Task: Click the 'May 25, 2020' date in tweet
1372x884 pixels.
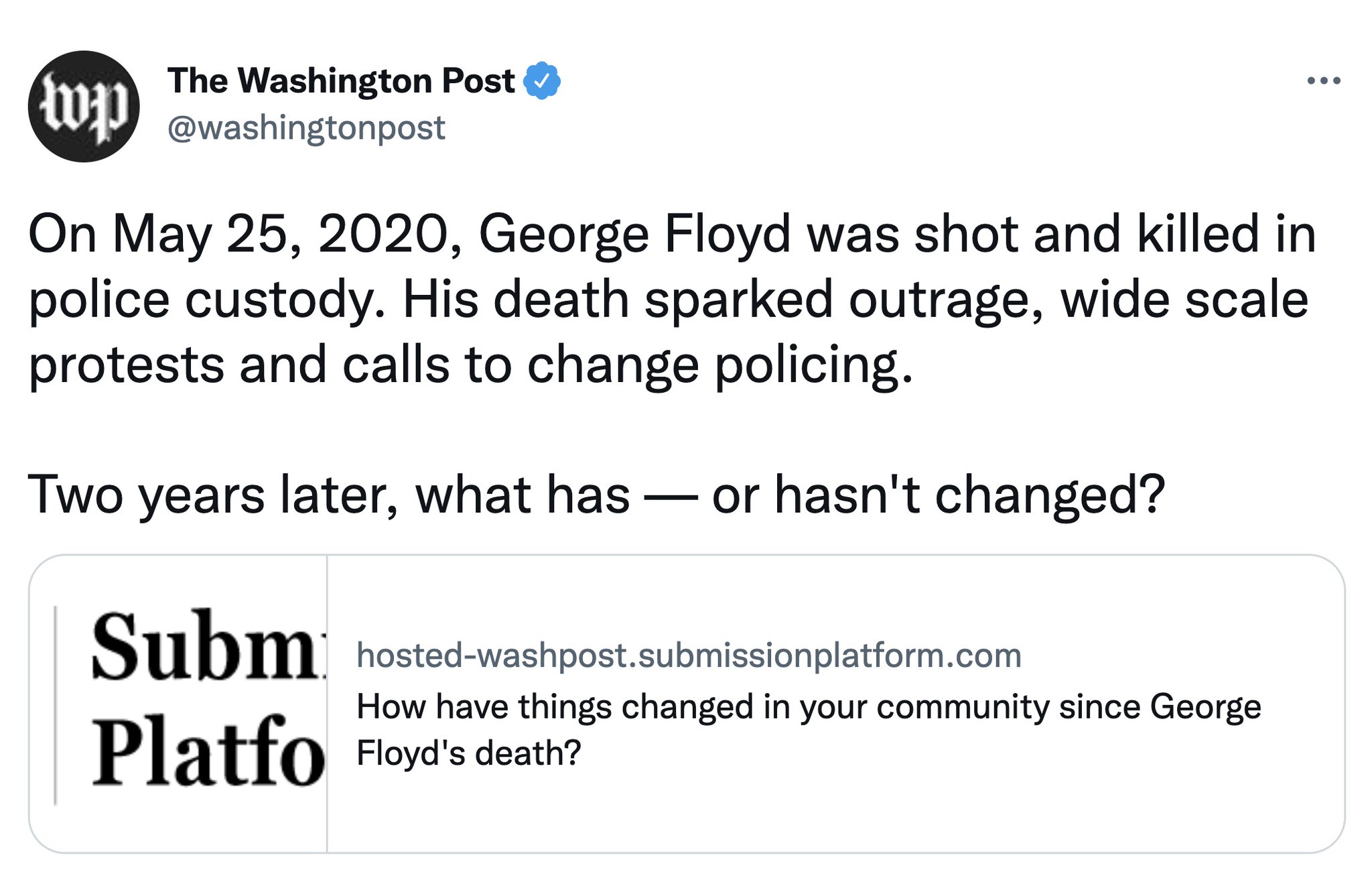Action: pyautogui.click(x=287, y=235)
